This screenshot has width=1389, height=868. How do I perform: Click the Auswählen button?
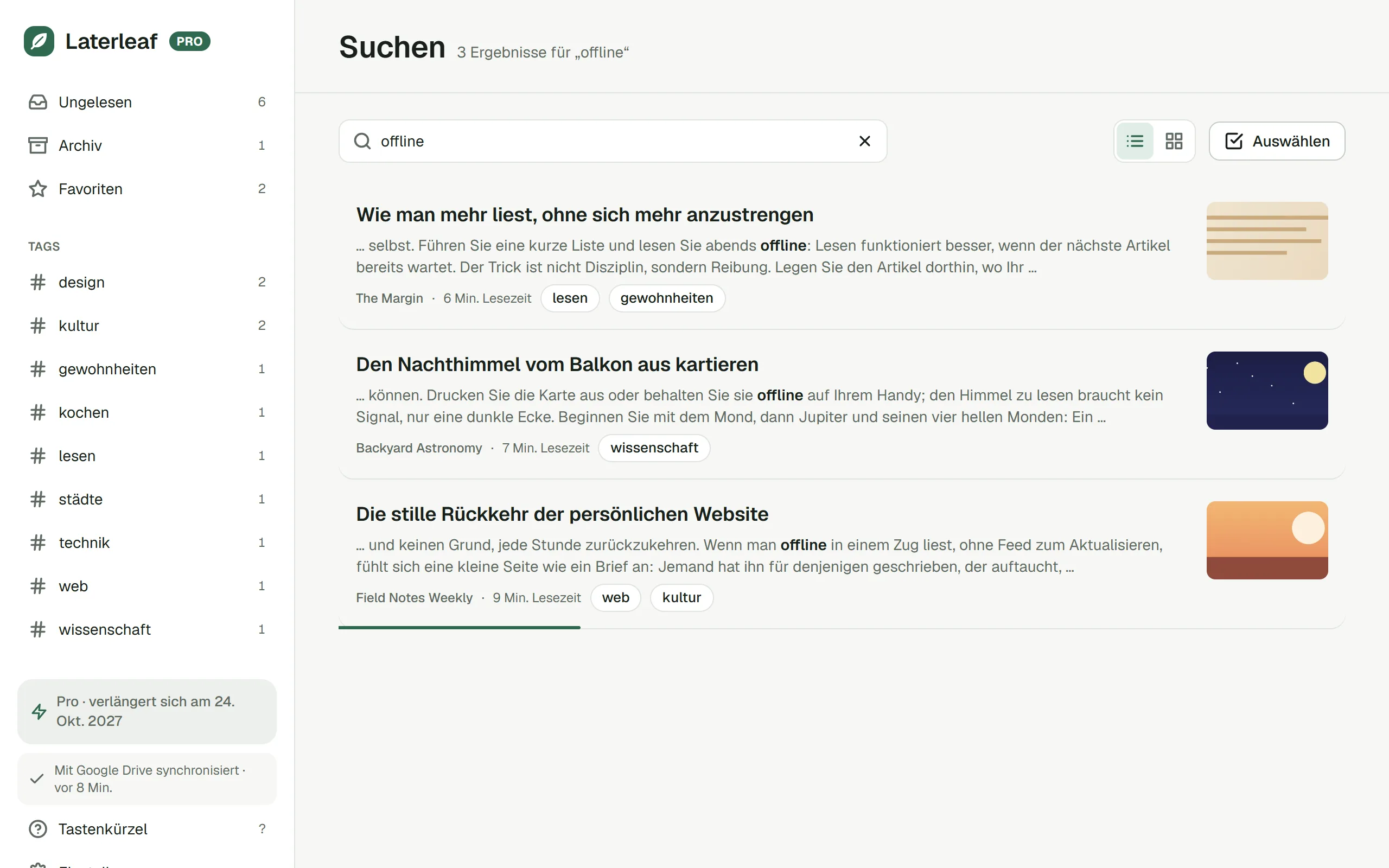pyautogui.click(x=1277, y=141)
